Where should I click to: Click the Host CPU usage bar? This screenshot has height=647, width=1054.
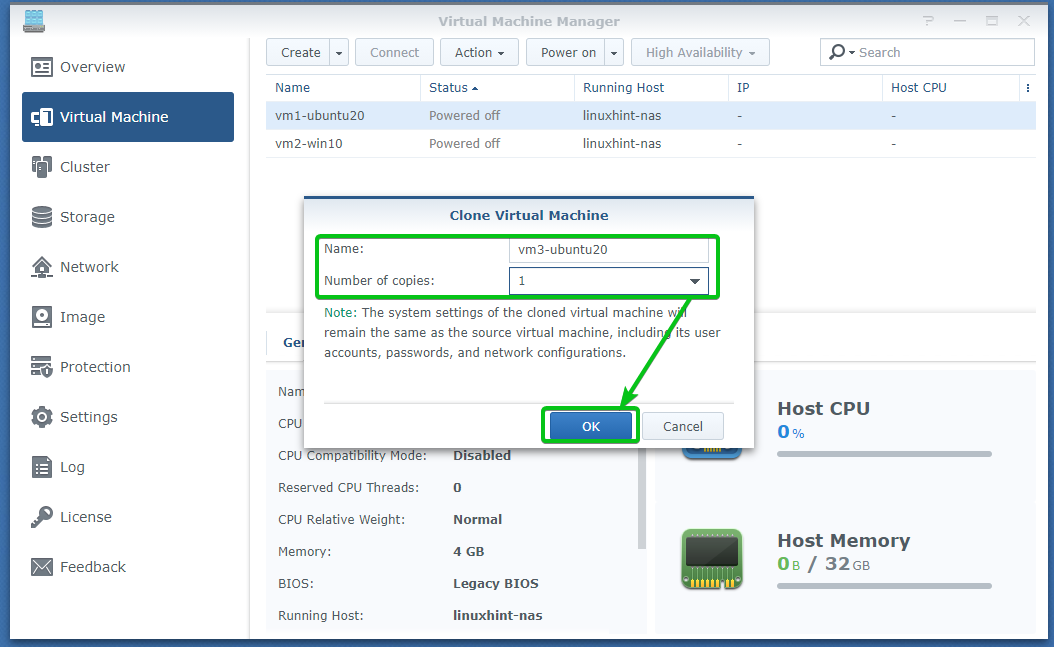(884, 454)
